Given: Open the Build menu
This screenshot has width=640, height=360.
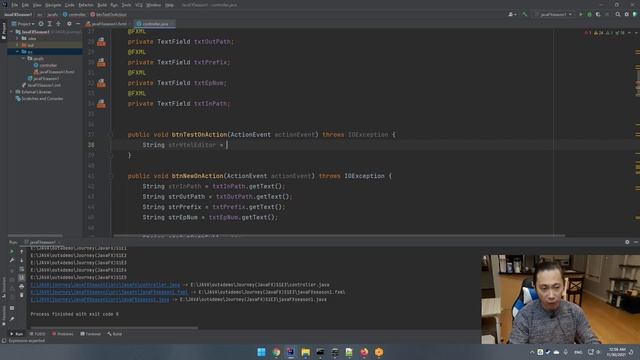Looking at the screenshot, I should tap(102, 5).
